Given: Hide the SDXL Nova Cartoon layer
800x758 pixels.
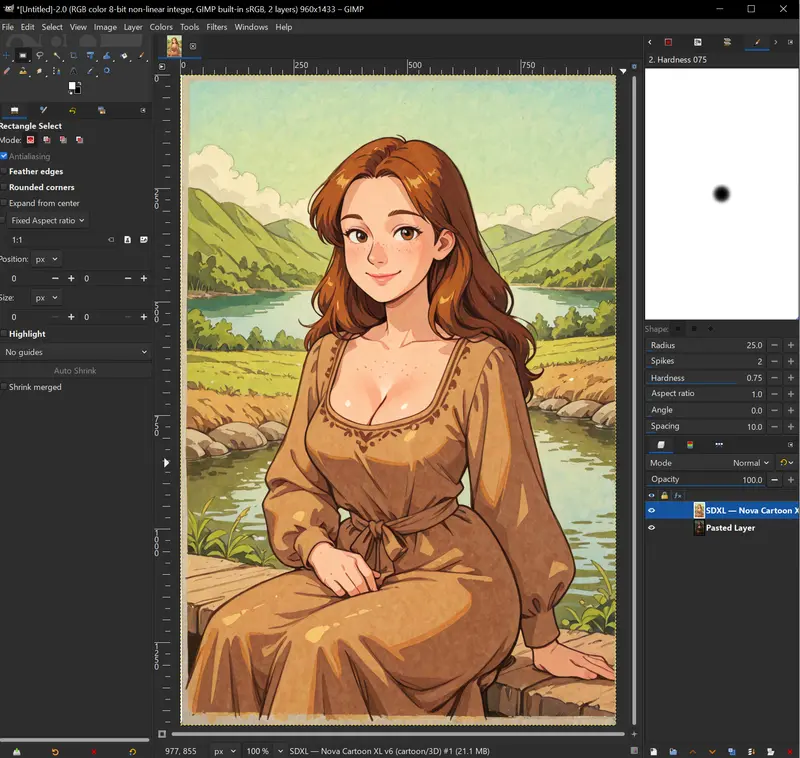Looking at the screenshot, I should 652,510.
